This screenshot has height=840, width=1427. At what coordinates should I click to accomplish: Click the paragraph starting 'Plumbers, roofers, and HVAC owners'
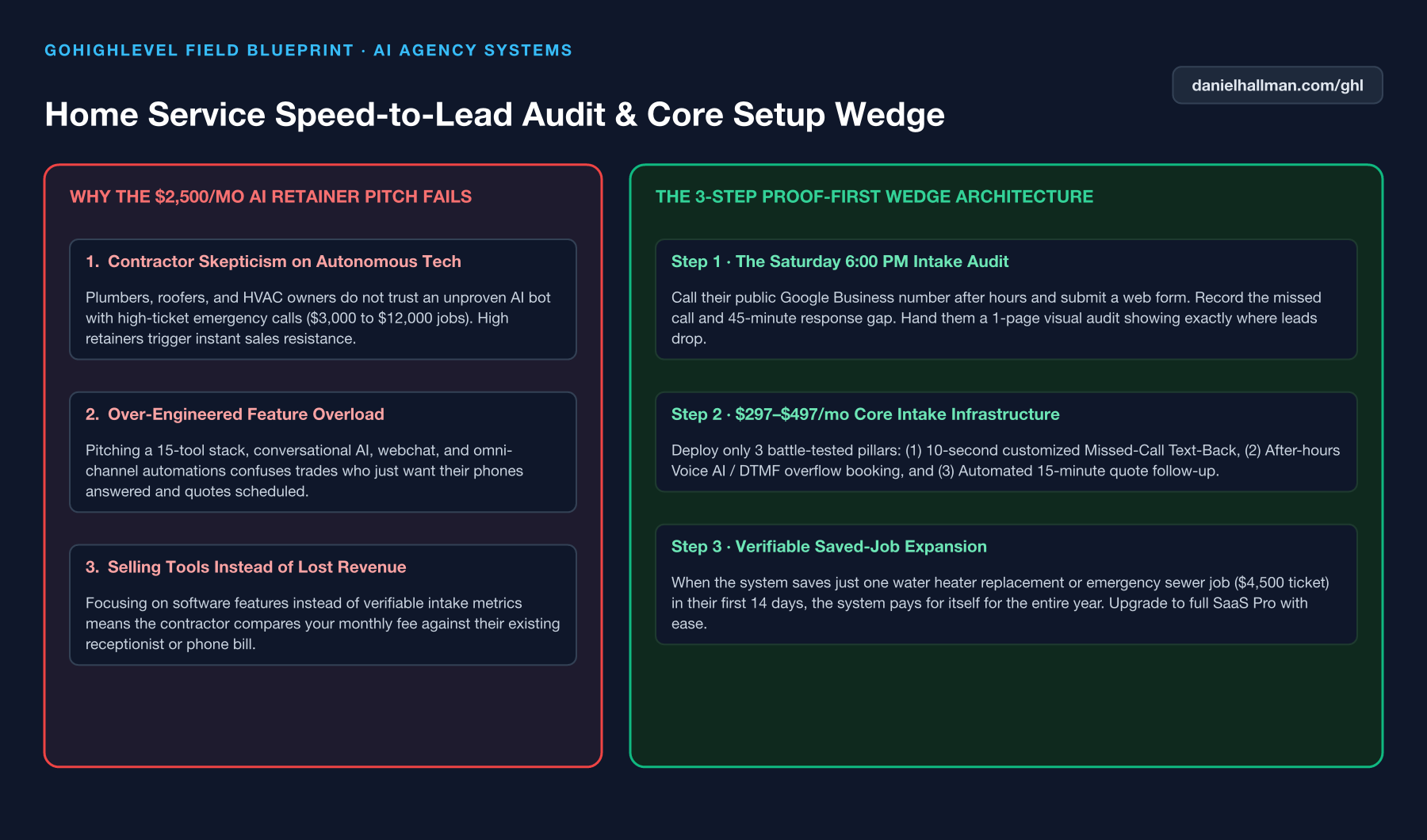pos(318,318)
